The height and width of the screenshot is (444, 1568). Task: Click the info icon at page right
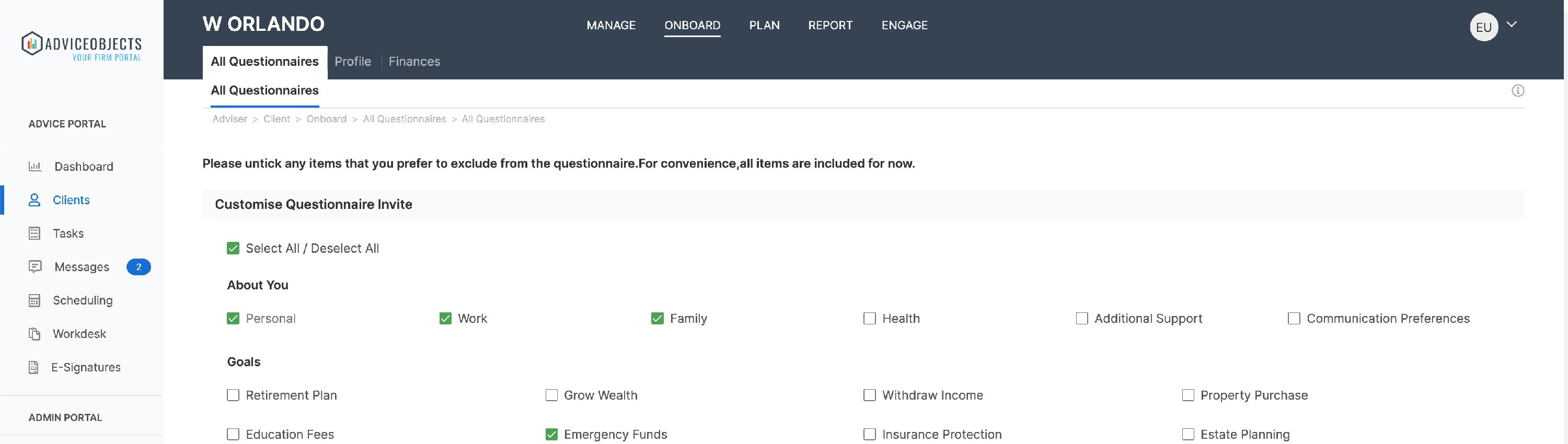pyautogui.click(x=1517, y=90)
